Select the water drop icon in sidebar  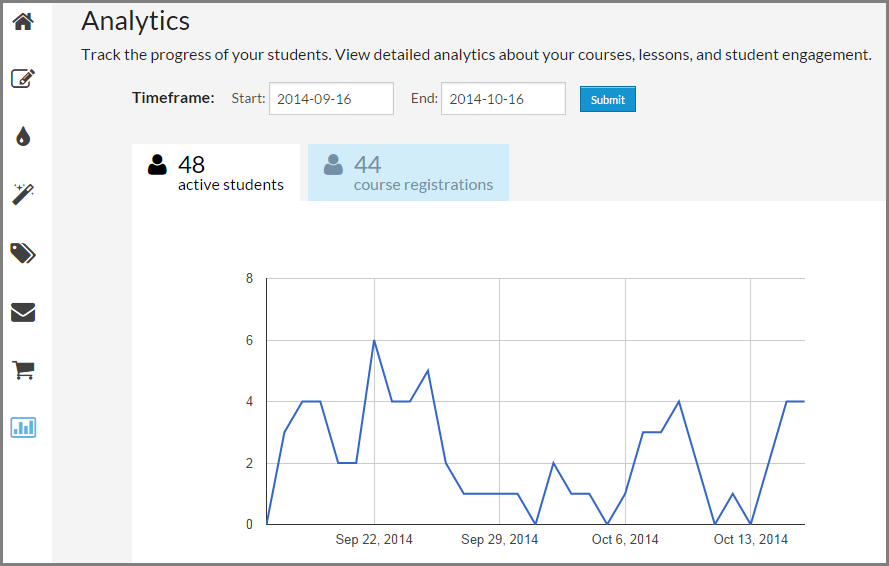click(x=23, y=137)
